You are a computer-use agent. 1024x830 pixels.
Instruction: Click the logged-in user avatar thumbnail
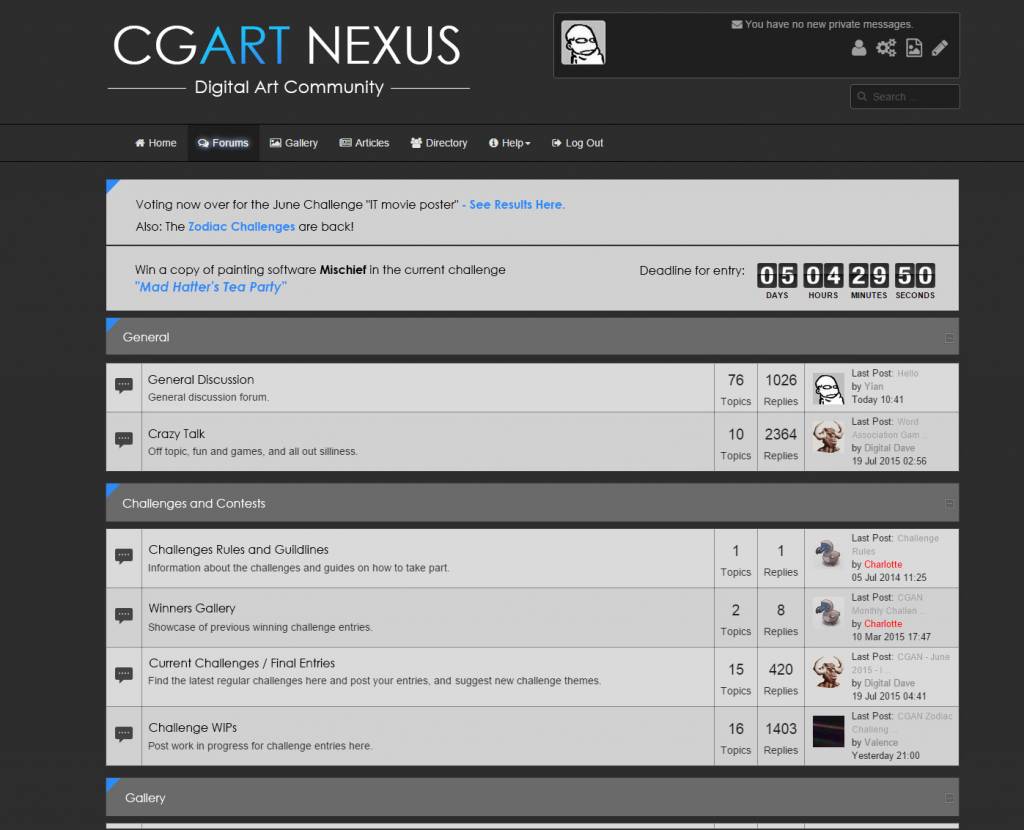[x=583, y=44]
